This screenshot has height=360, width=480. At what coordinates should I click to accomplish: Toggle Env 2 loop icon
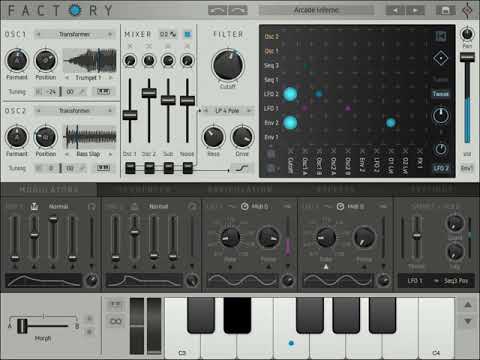pyautogui.click(x=192, y=207)
